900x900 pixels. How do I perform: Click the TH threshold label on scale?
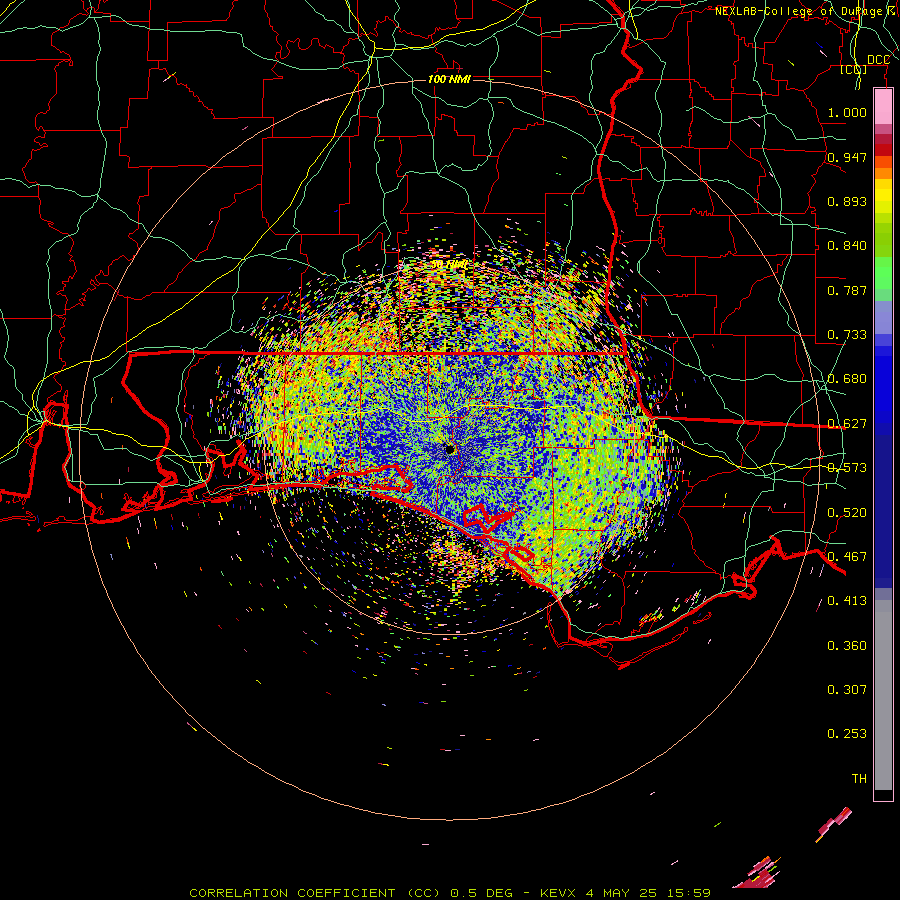859,779
